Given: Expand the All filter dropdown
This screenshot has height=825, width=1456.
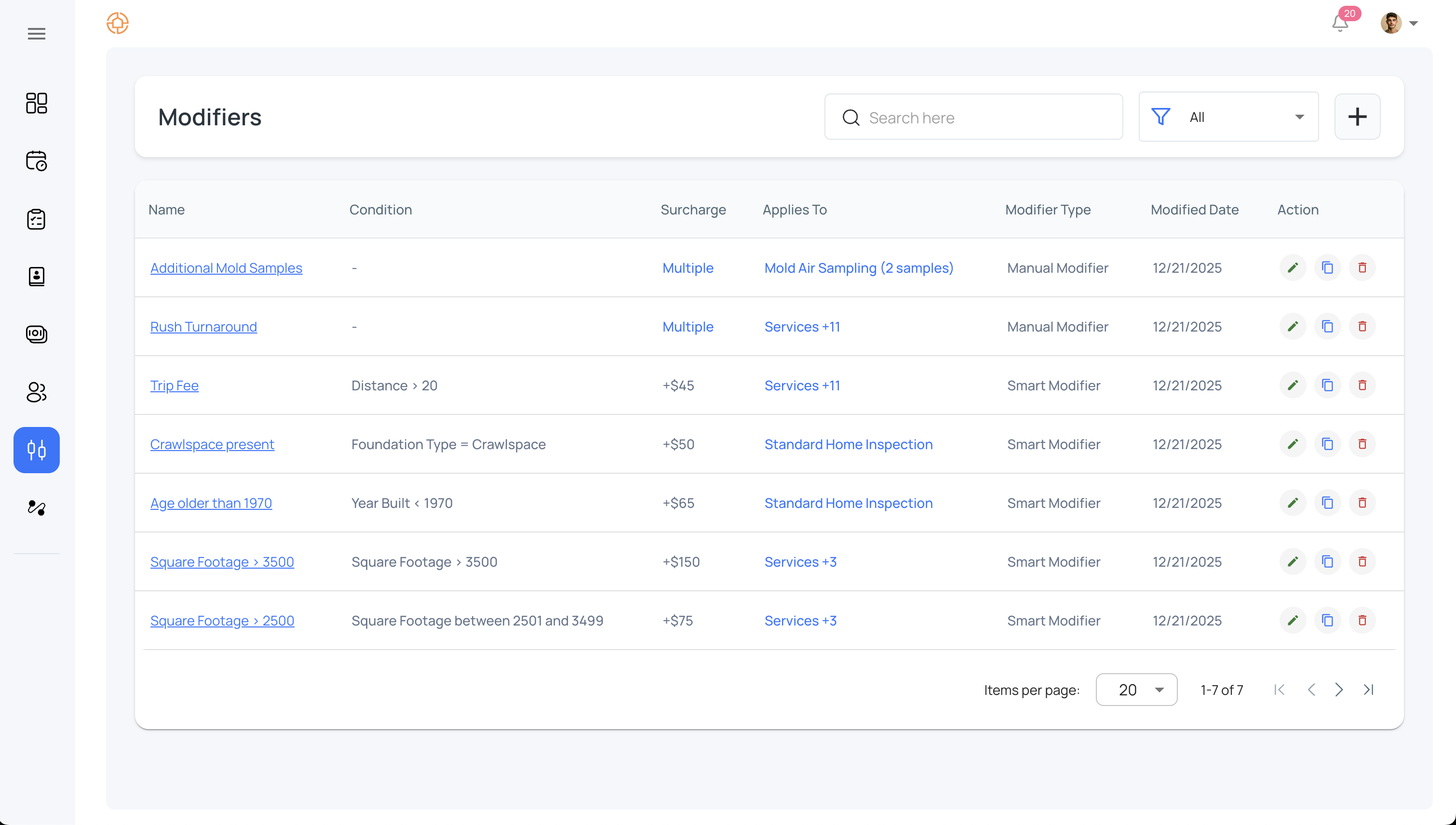Looking at the screenshot, I should 1228,117.
